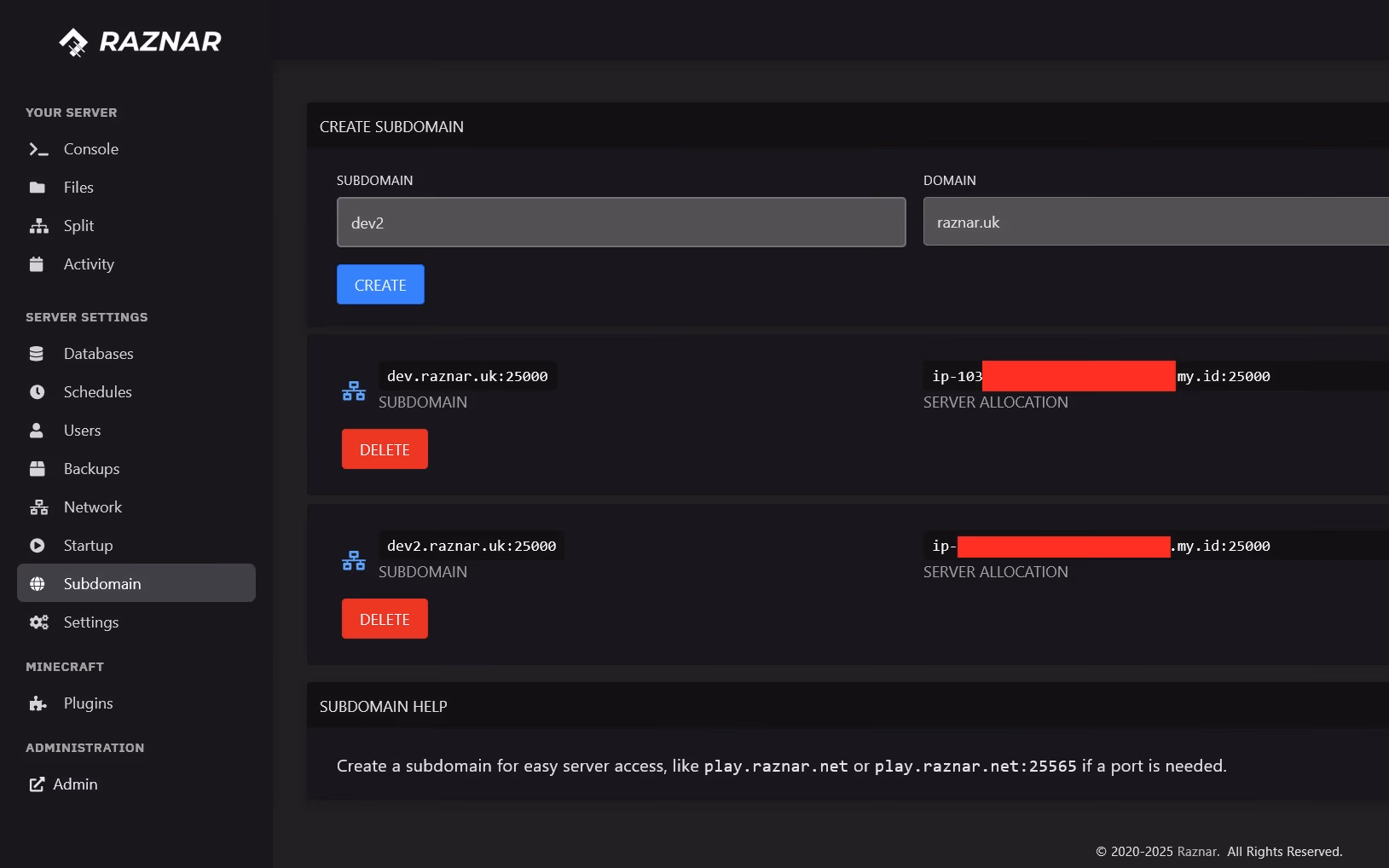Click the SERVER SETTINGS section label
The image size is (1389, 868).
coord(87,317)
